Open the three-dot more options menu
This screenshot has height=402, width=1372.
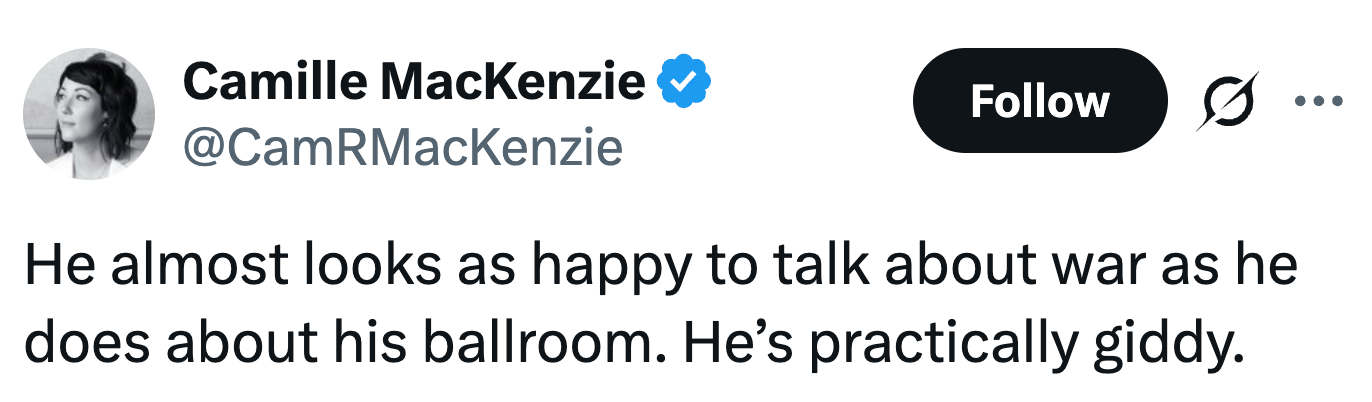coord(1320,101)
